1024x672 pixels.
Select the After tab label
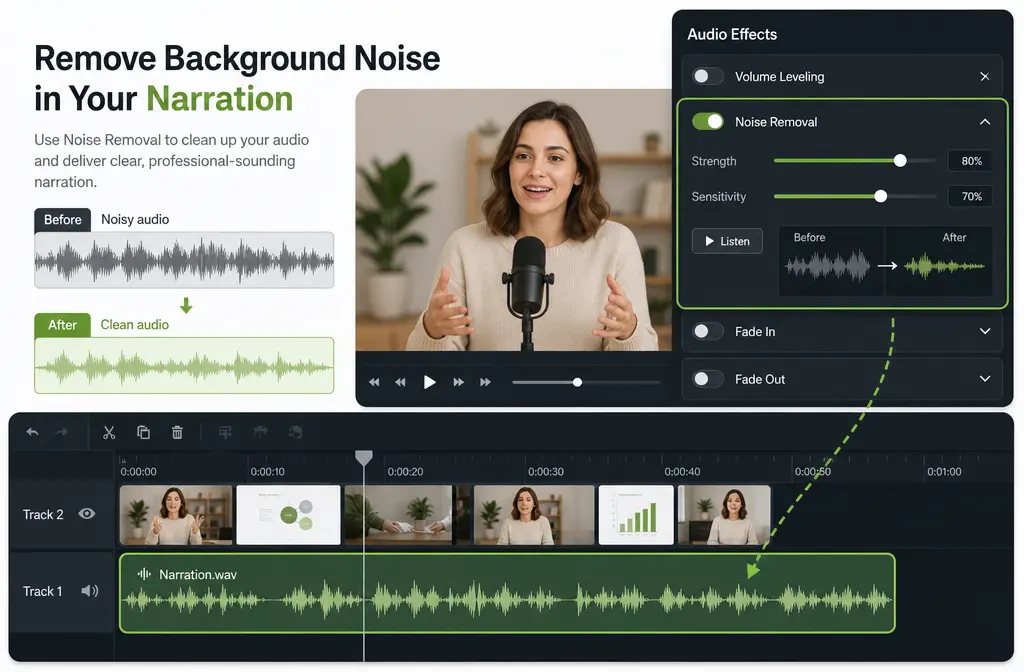[63, 325]
